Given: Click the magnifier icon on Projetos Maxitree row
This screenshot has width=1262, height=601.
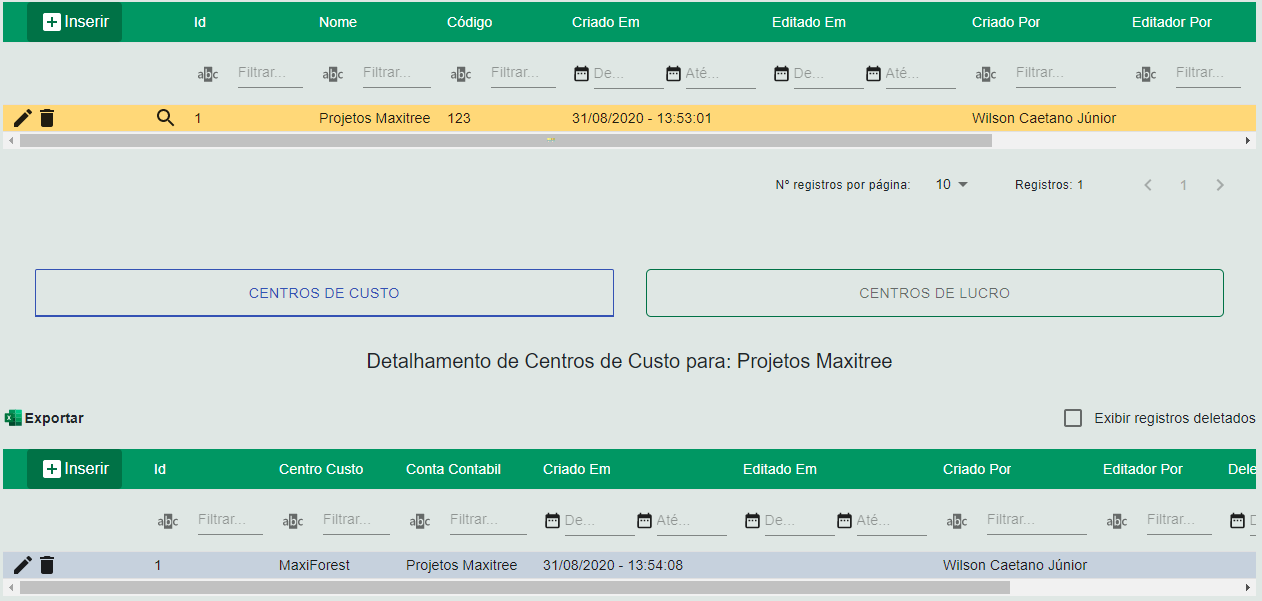Looking at the screenshot, I should tap(166, 118).
